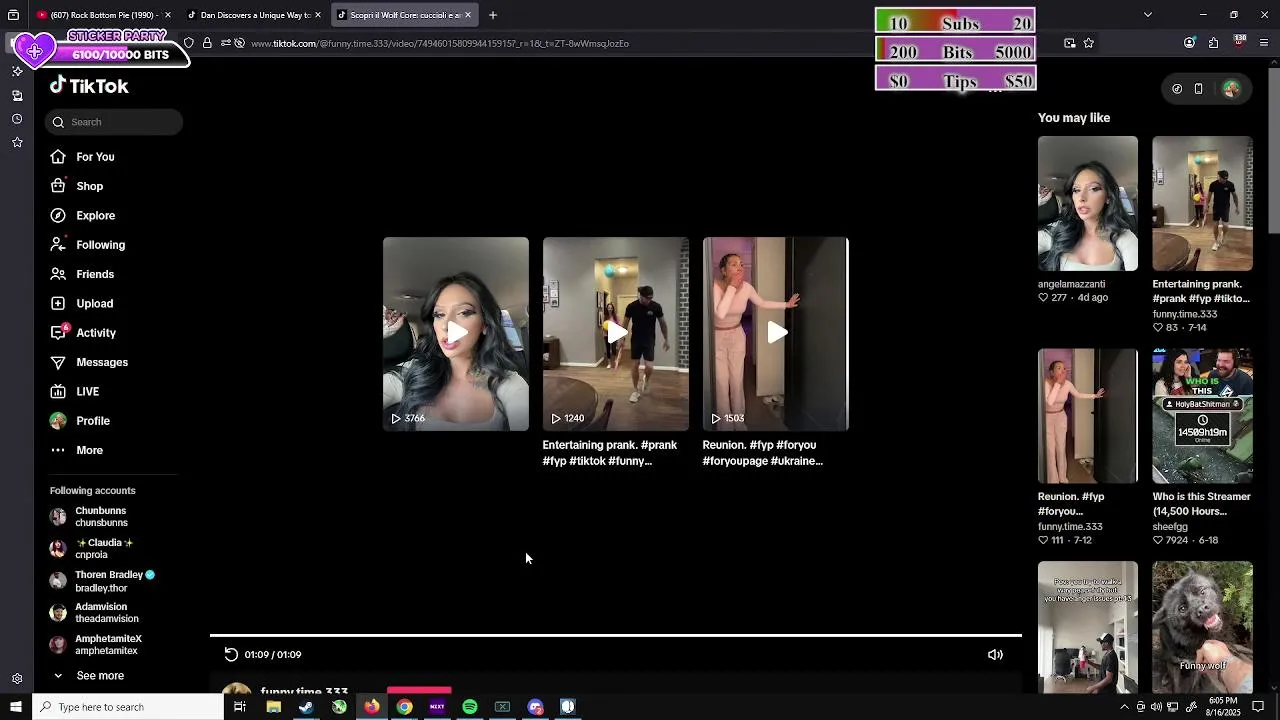The width and height of the screenshot is (1280, 720).
Task: Open the browser sidebar settings gear
Action: pos(17,678)
